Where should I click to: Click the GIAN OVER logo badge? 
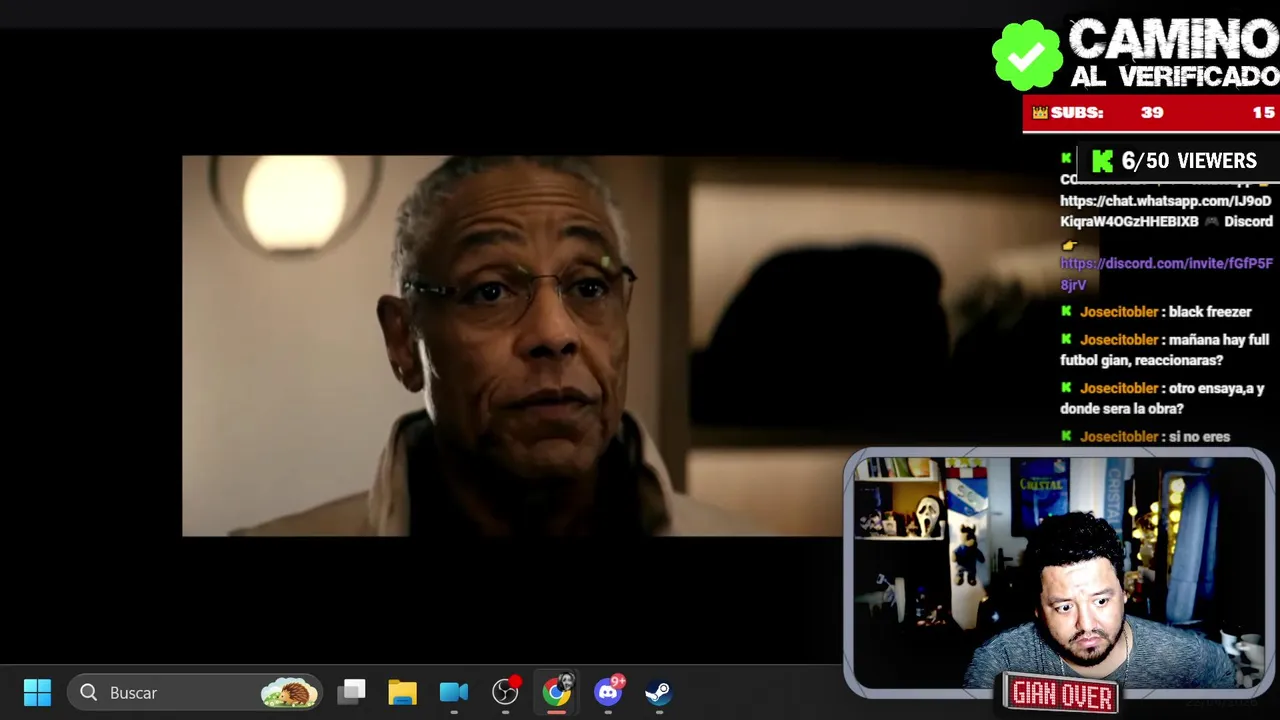pyautogui.click(x=1062, y=693)
